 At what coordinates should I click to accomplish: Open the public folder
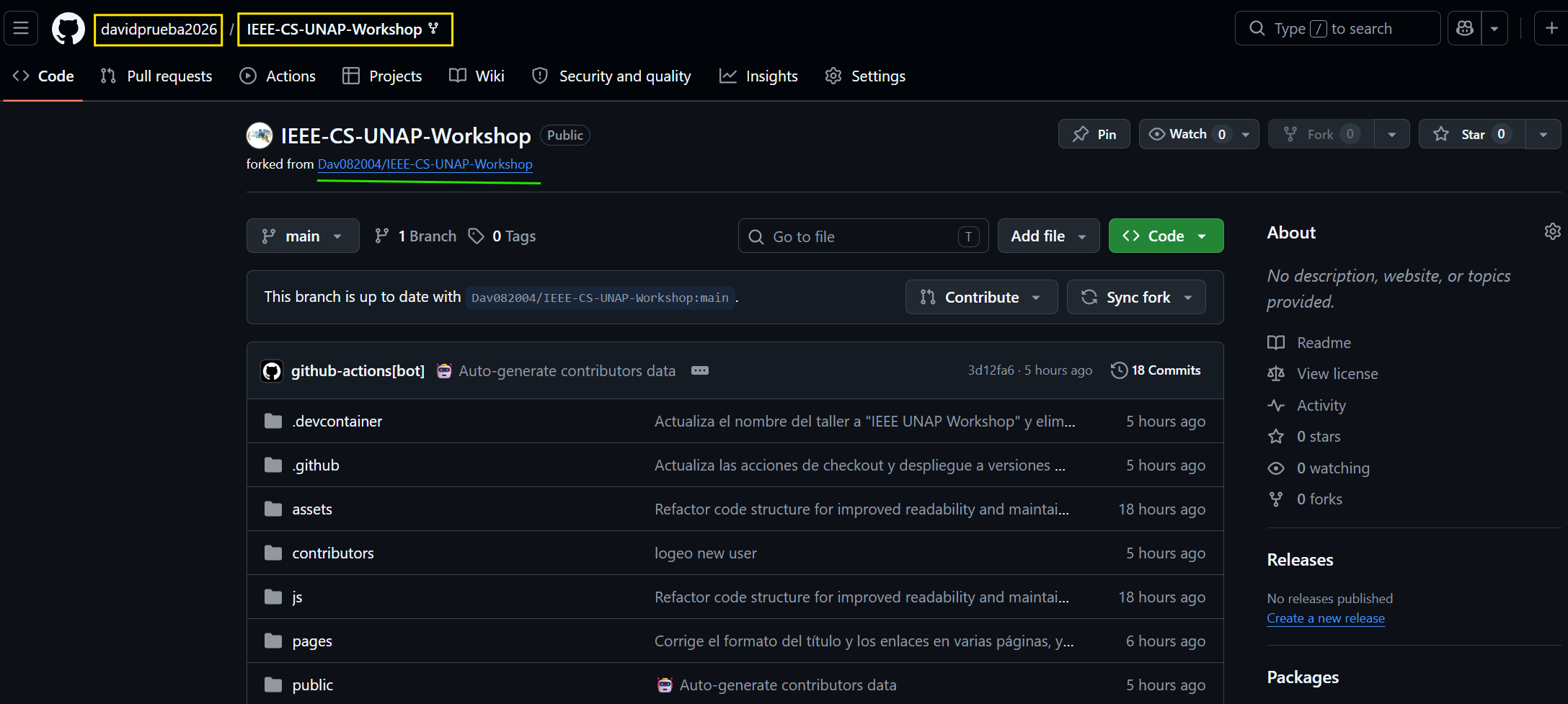coord(313,685)
